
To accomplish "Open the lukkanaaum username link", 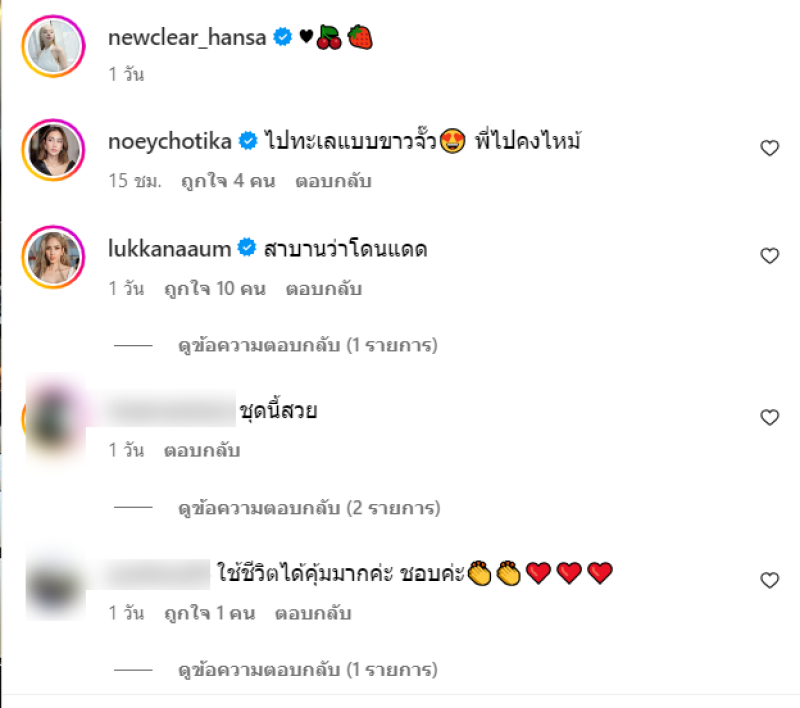I will point(169,249).
